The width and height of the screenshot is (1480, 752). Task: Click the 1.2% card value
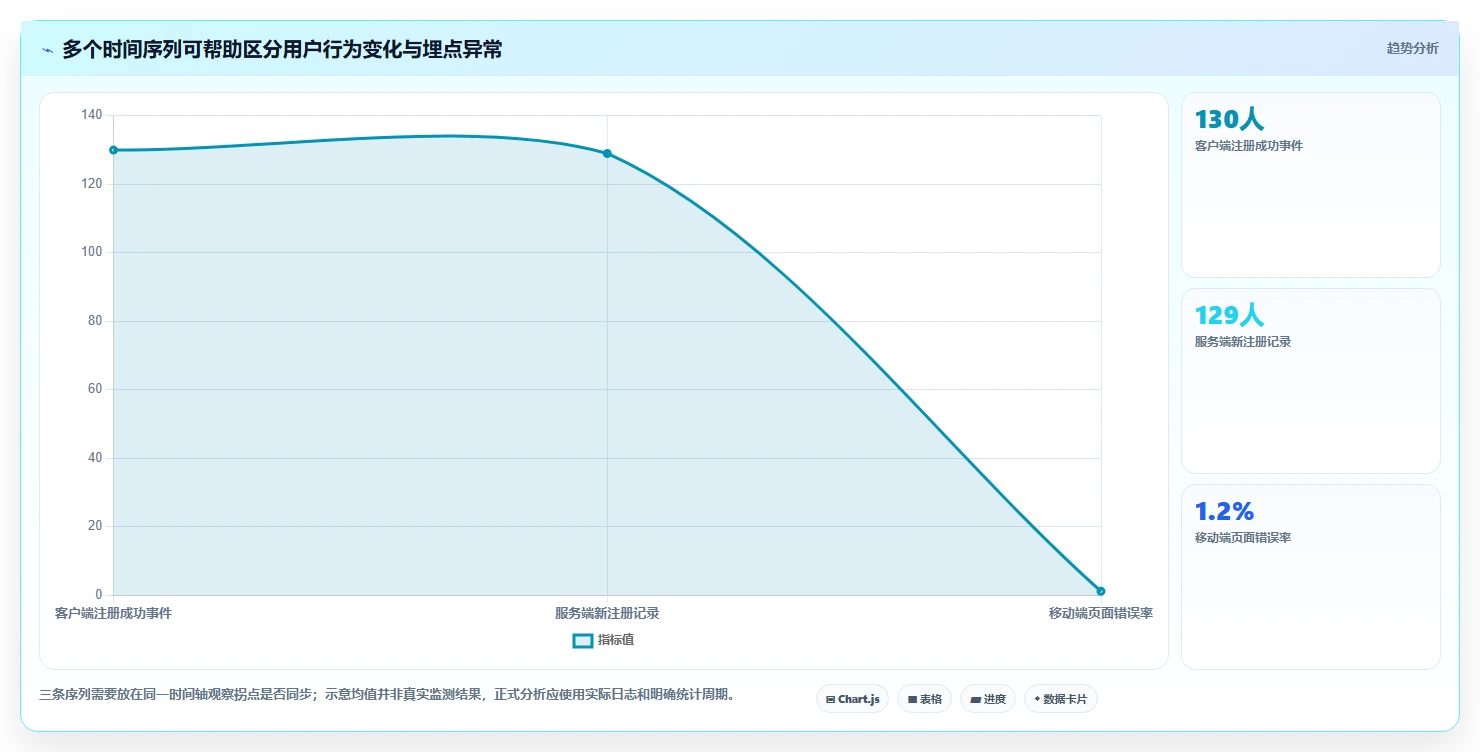coord(1224,511)
